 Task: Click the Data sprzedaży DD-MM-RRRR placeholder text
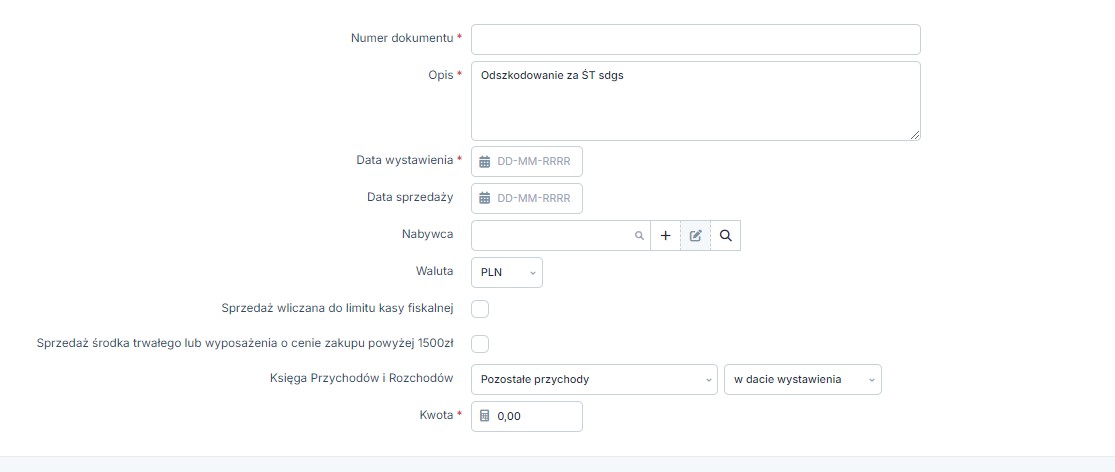[534, 198]
